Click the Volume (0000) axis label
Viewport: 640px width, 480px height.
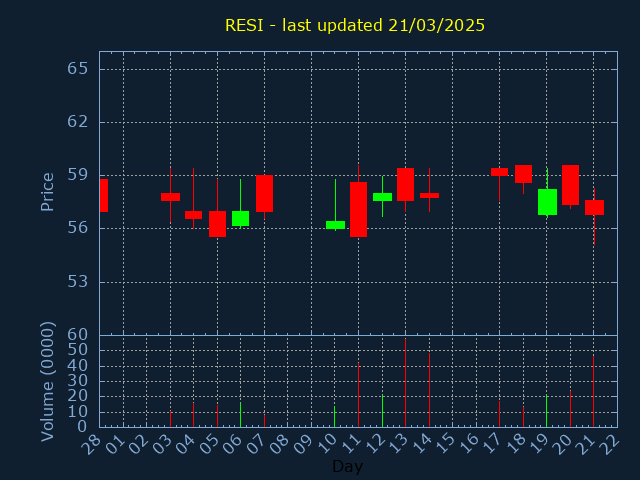coord(47,382)
